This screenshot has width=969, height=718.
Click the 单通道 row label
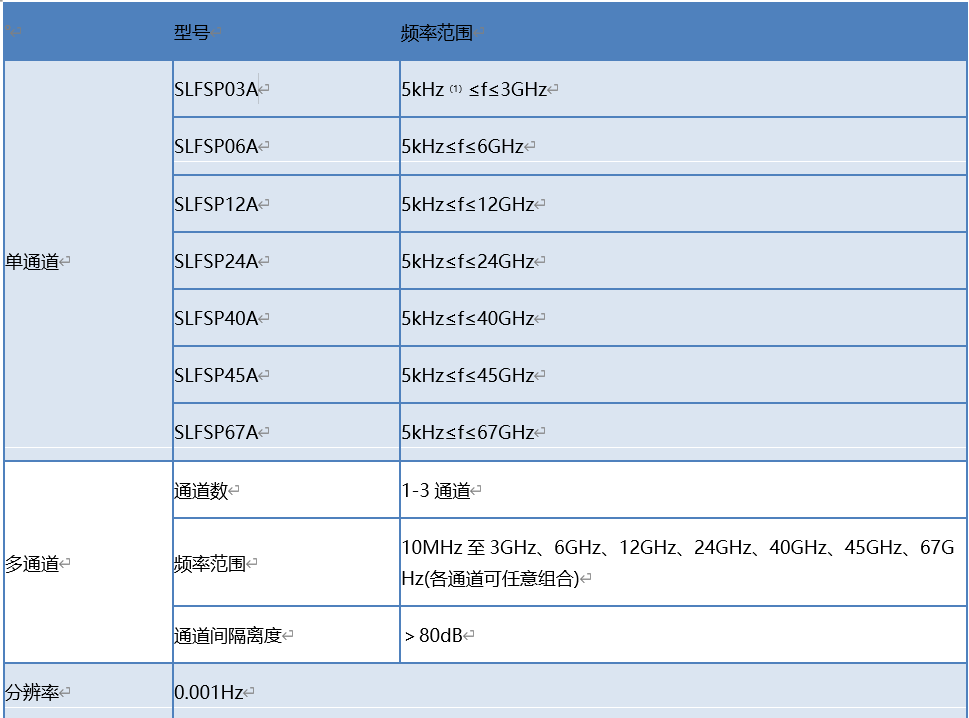[x=32, y=262]
